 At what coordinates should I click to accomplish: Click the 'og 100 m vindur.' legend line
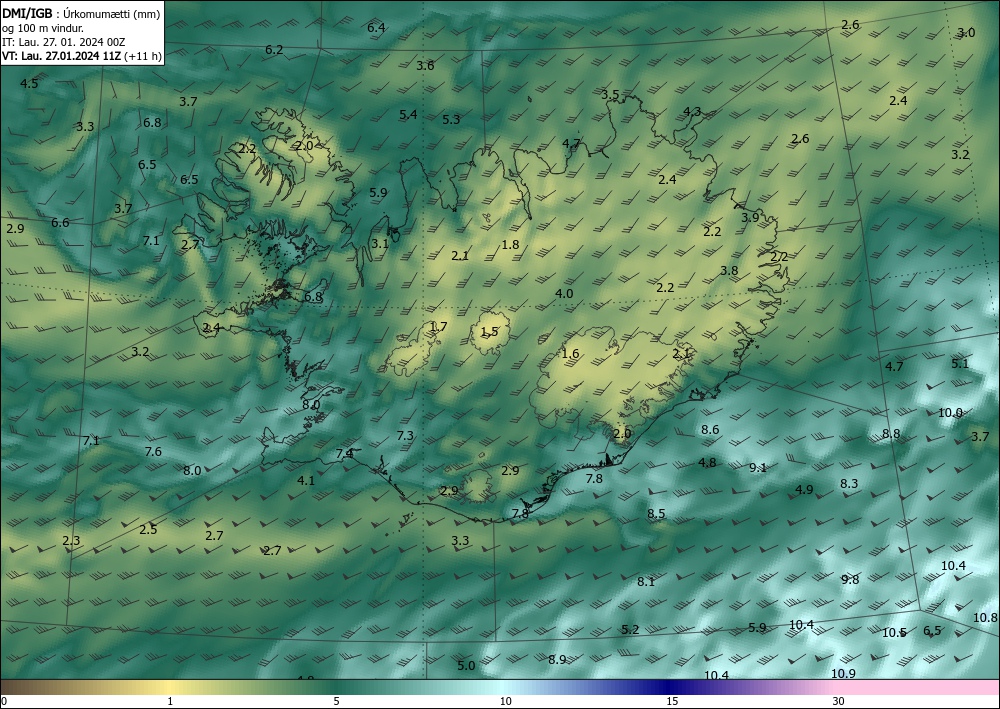pyautogui.click(x=43, y=28)
